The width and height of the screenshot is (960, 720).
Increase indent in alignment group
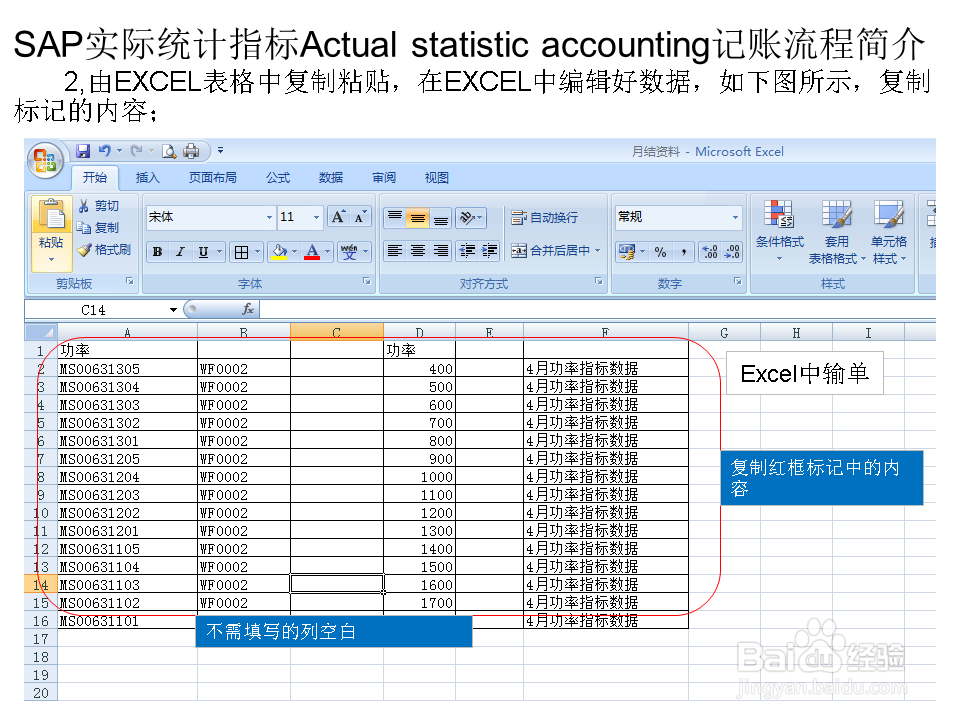(x=490, y=250)
